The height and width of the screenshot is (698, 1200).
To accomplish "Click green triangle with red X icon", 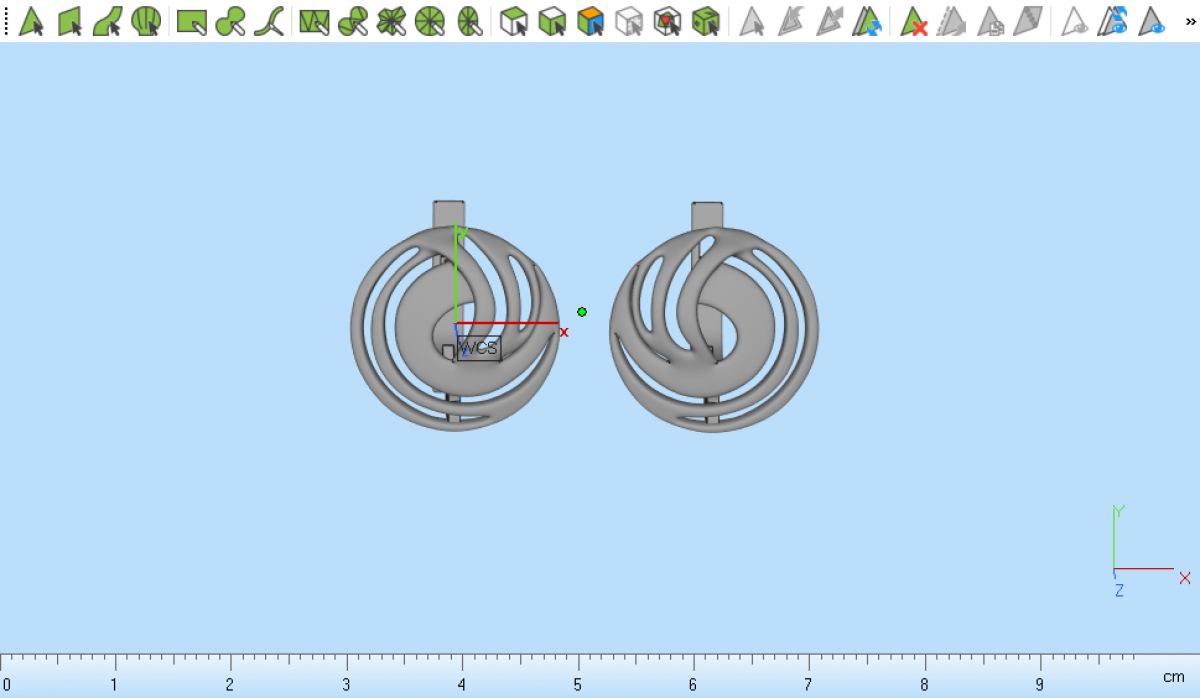I will 913,21.
